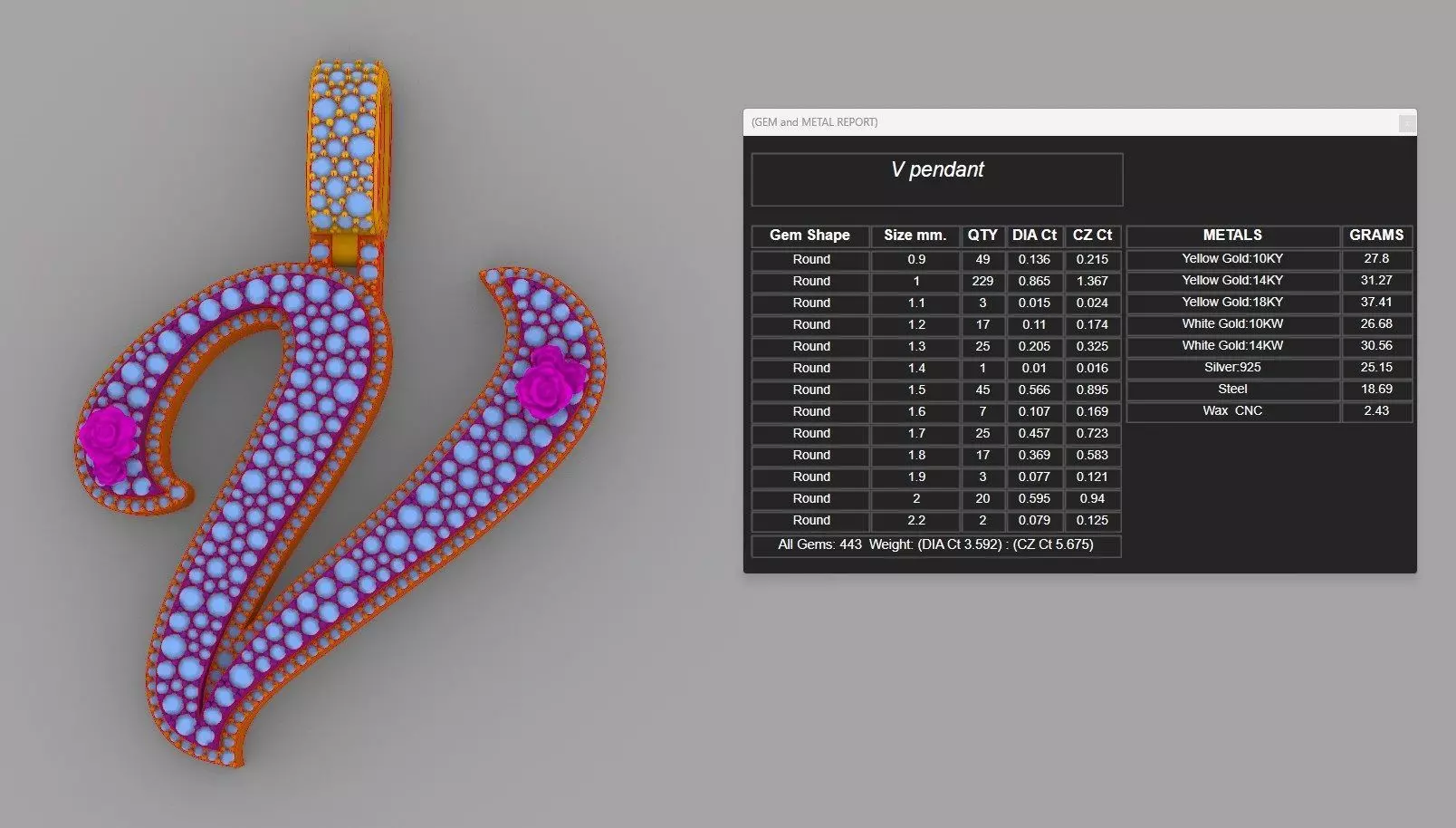
Task: Click the '0.136' DIA Ct cell
Action: click(1035, 260)
